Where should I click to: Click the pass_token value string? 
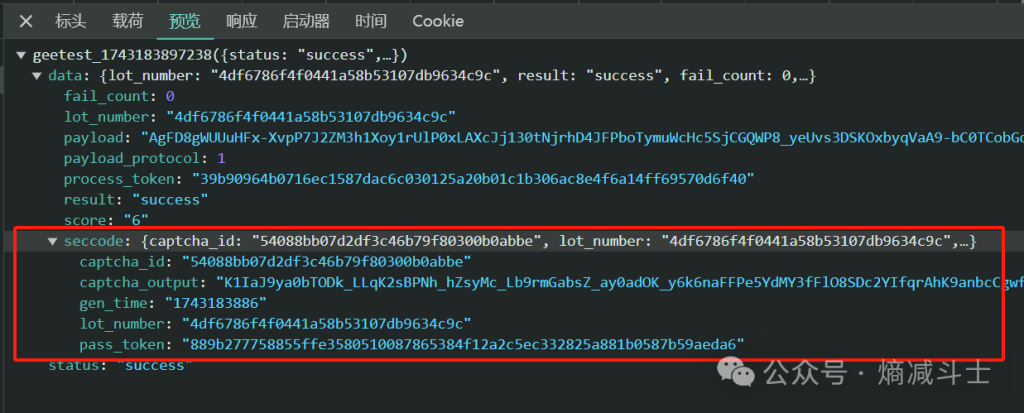click(462, 345)
